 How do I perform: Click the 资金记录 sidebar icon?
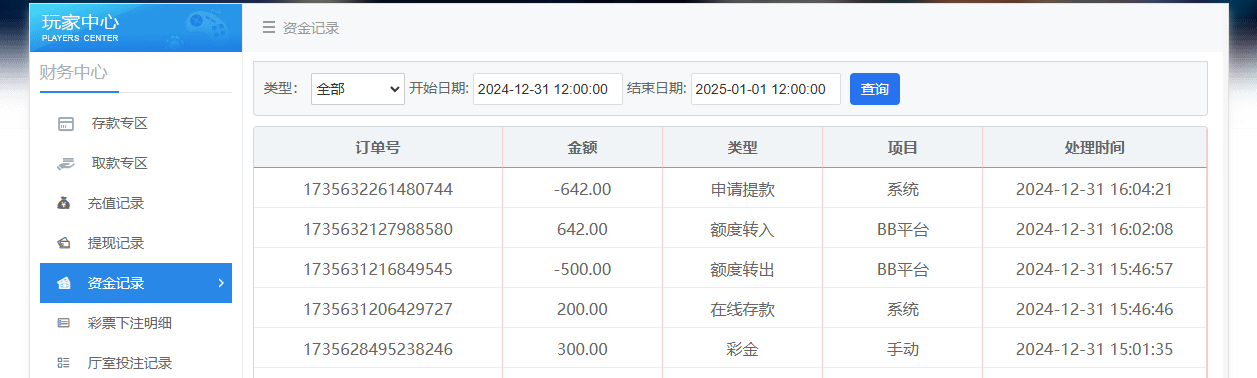[64, 283]
